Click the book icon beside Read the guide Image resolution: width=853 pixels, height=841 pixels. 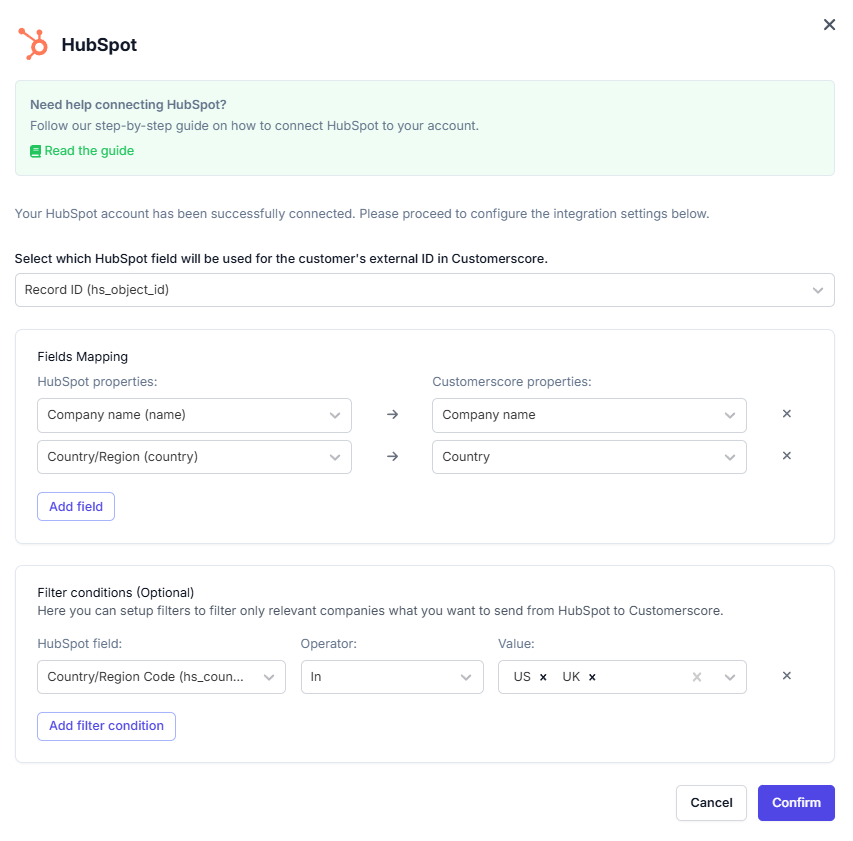[33, 151]
